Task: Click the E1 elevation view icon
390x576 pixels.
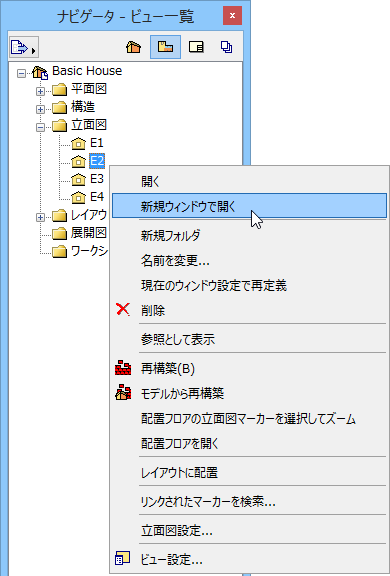Action: click(78, 143)
